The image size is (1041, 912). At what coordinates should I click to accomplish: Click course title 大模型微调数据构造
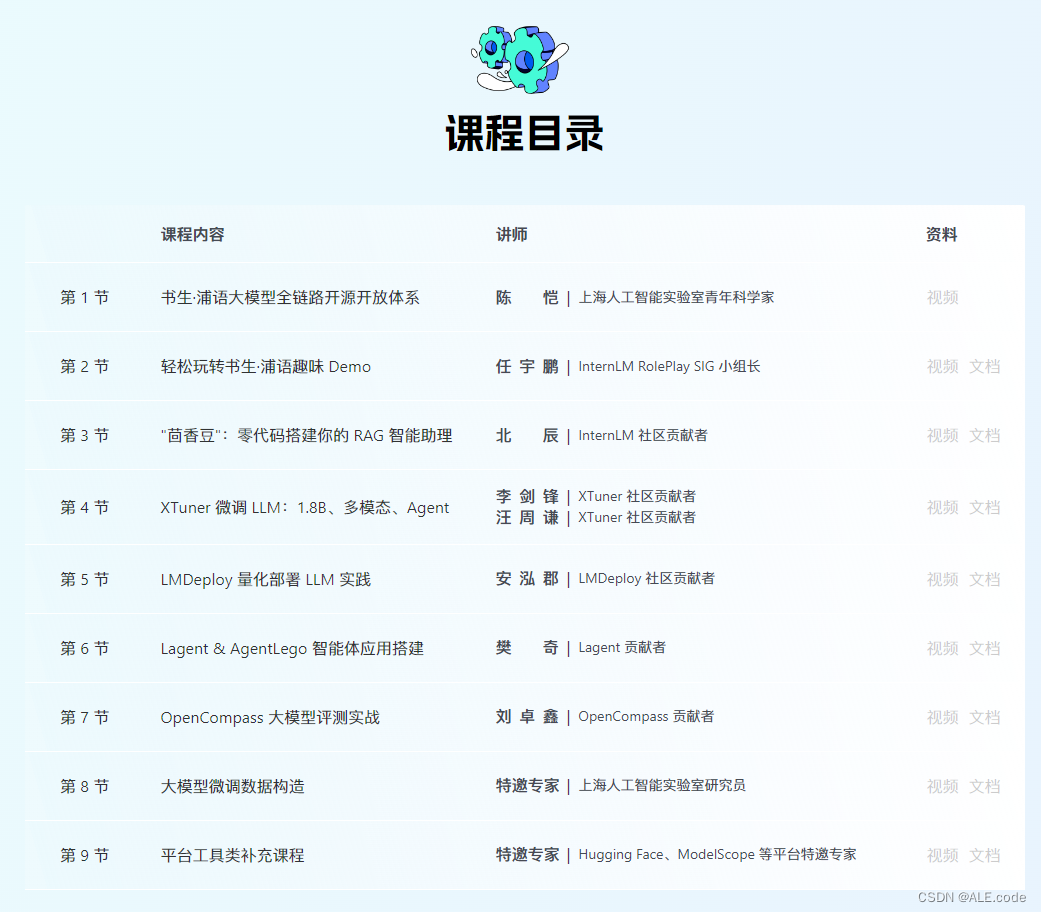tap(232, 787)
